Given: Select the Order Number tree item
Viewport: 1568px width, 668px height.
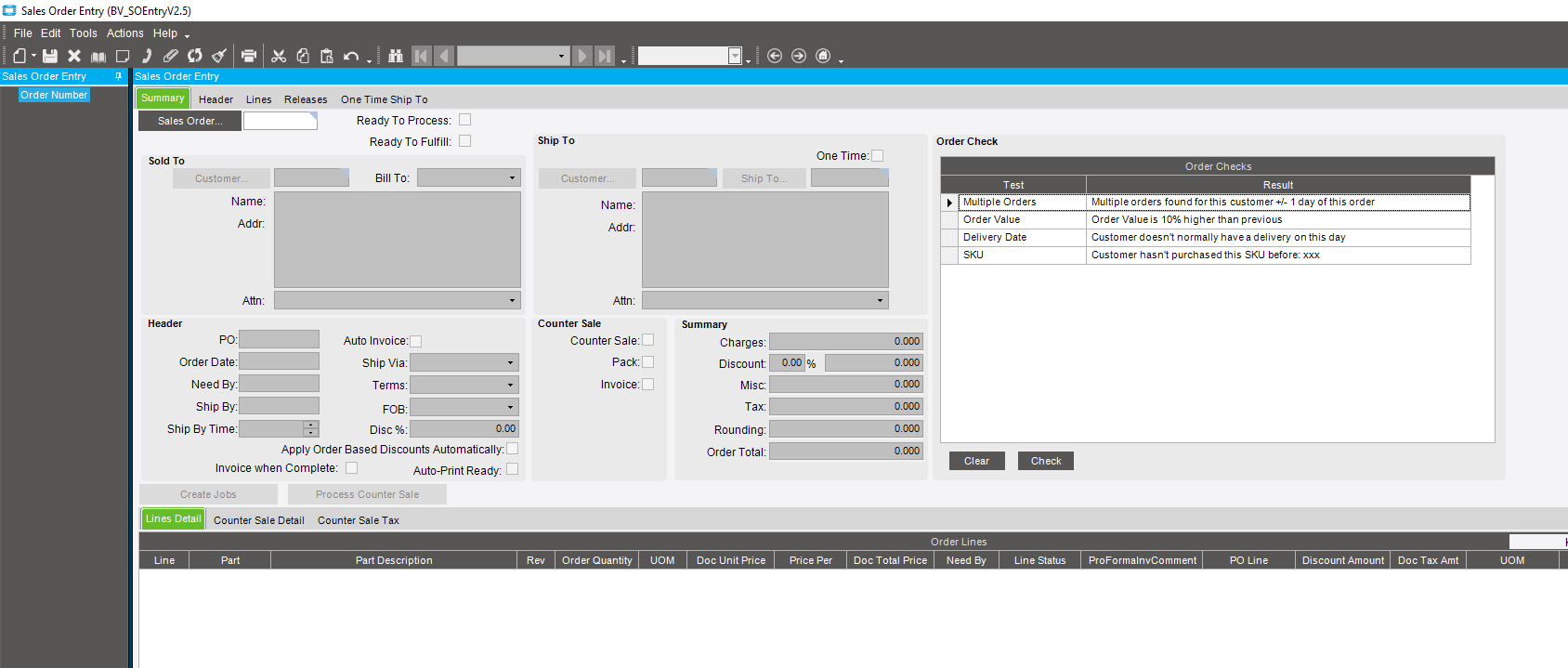Looking at the screenshot, I should [54, 95].
